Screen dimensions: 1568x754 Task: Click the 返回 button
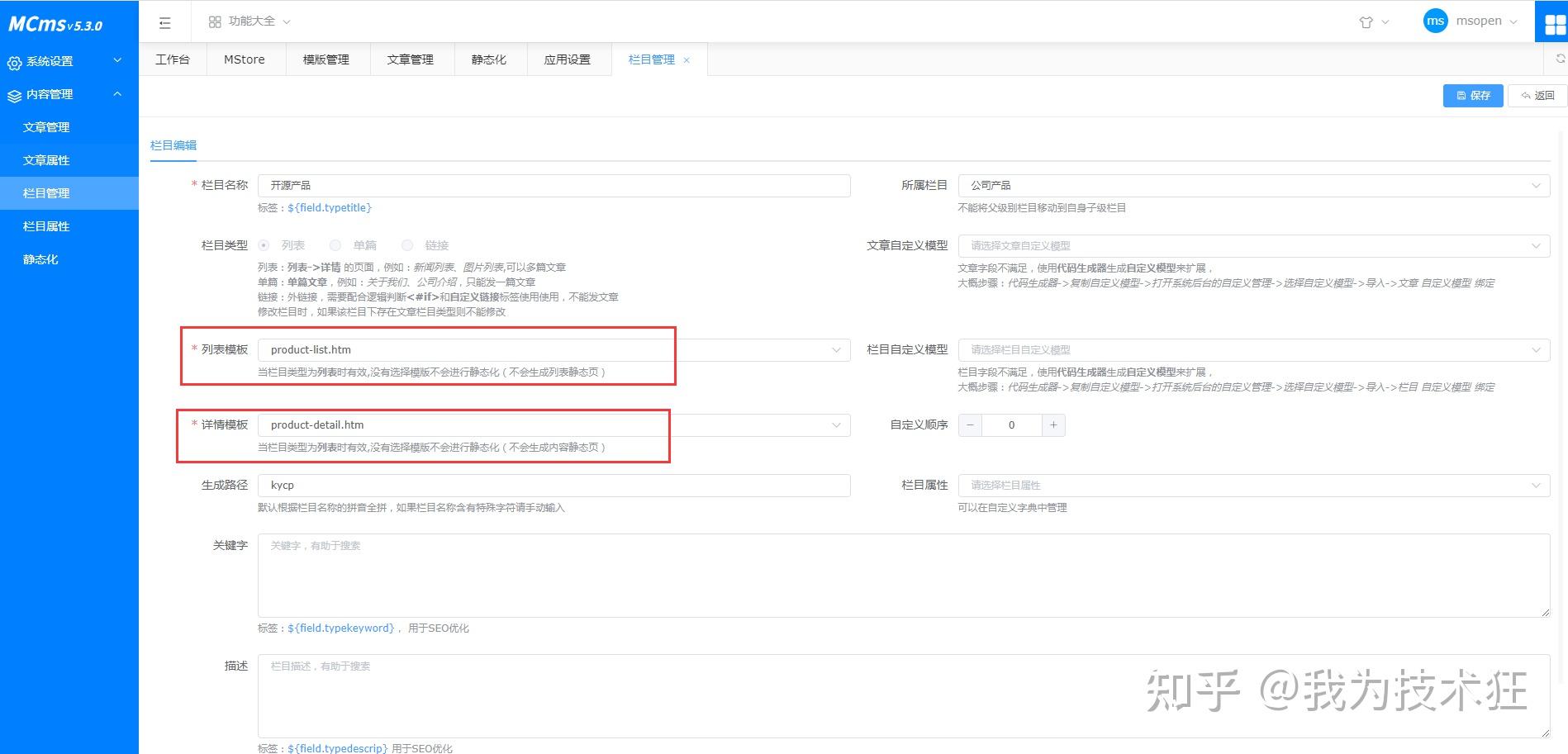pyautogui.click(x=1537, y=96)
